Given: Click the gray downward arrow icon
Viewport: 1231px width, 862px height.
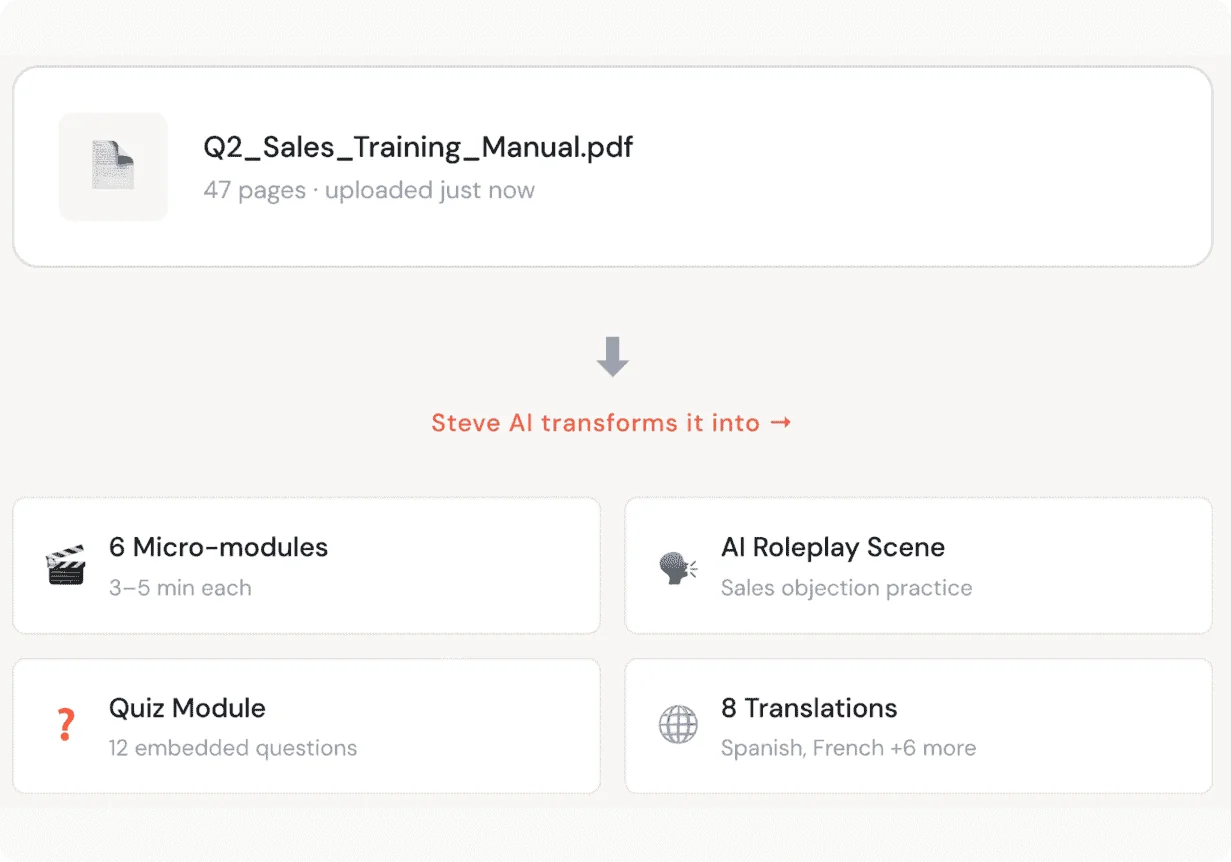Looking at the screenshot, I should [612, 357].
